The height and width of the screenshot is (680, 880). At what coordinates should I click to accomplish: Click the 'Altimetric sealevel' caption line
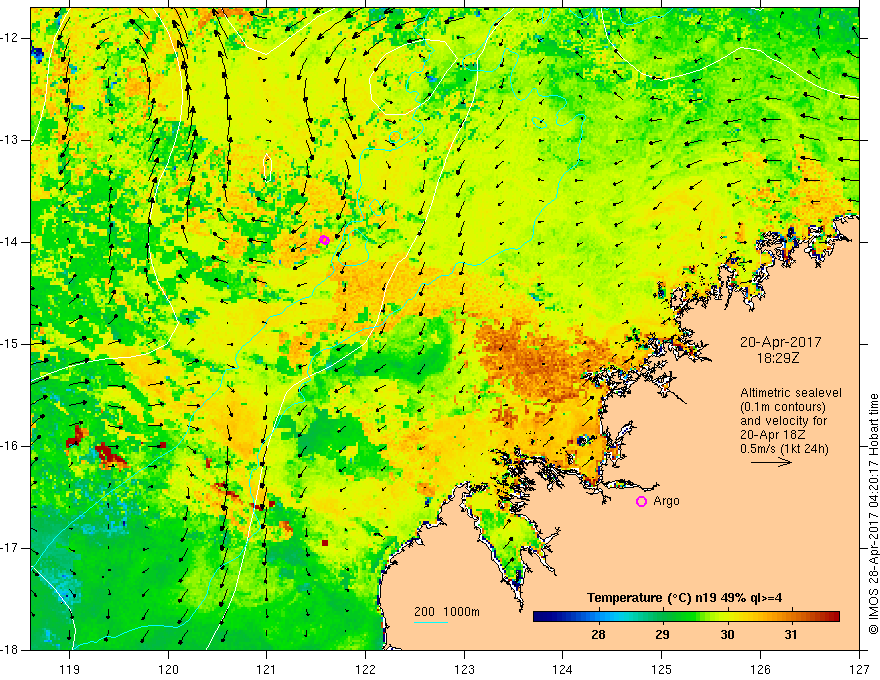pos(791,393)
